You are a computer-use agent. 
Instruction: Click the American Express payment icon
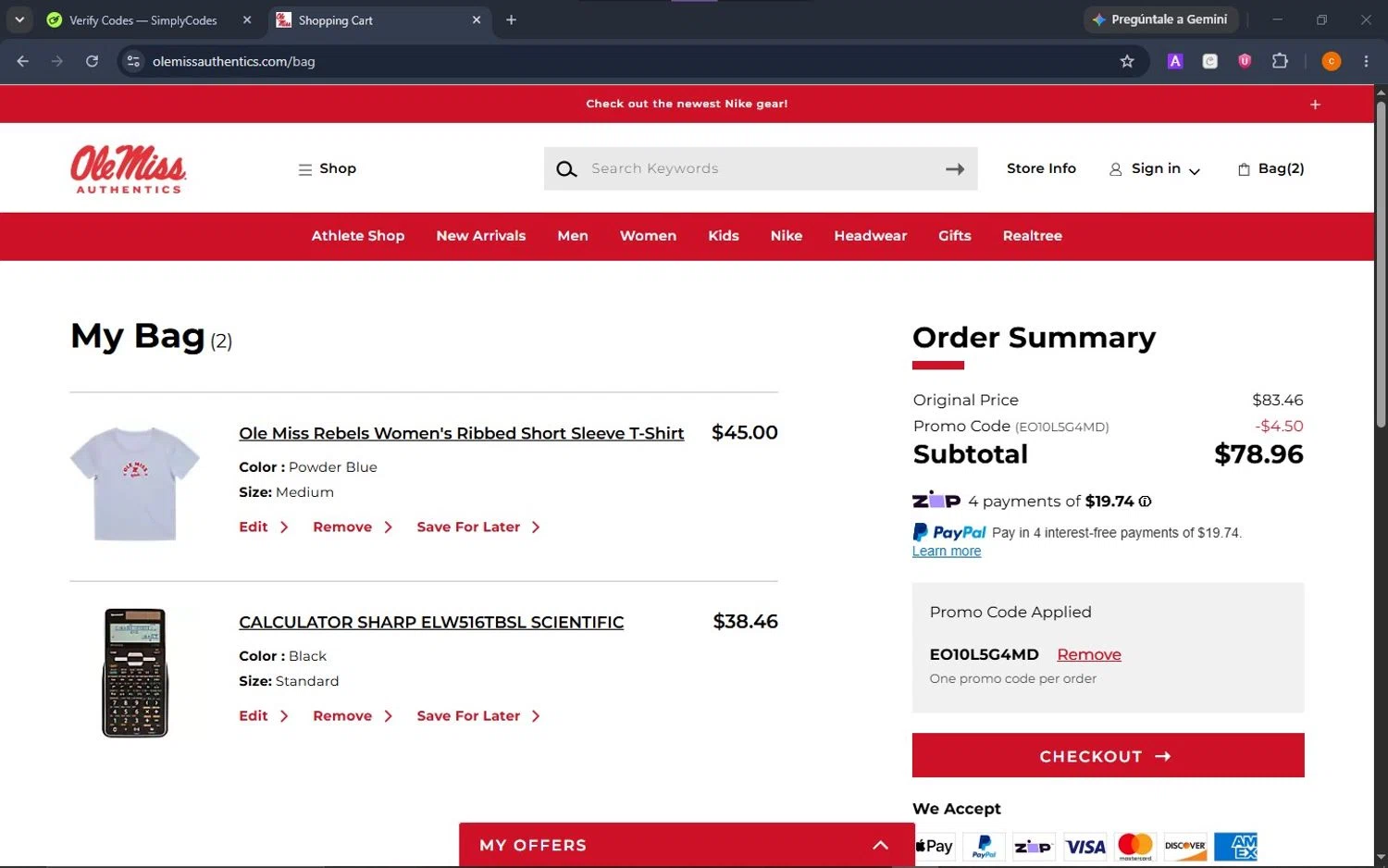1236,846
